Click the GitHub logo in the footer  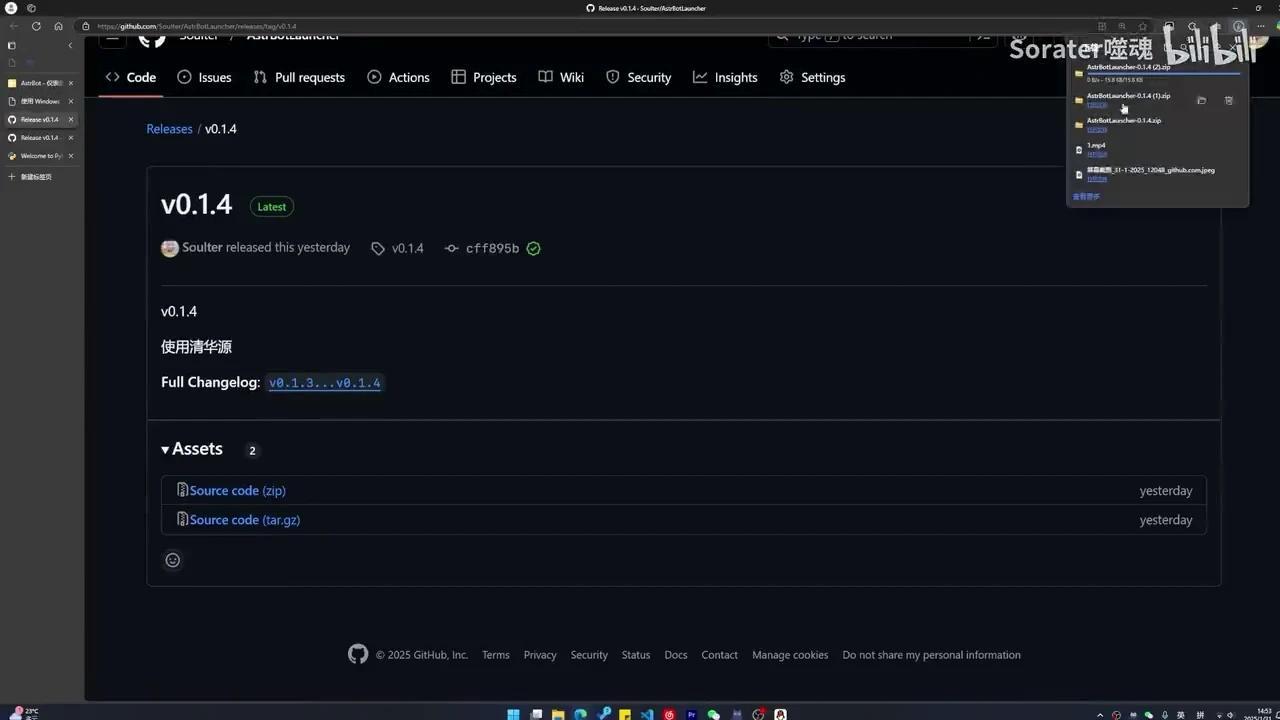tap(358, 654)
